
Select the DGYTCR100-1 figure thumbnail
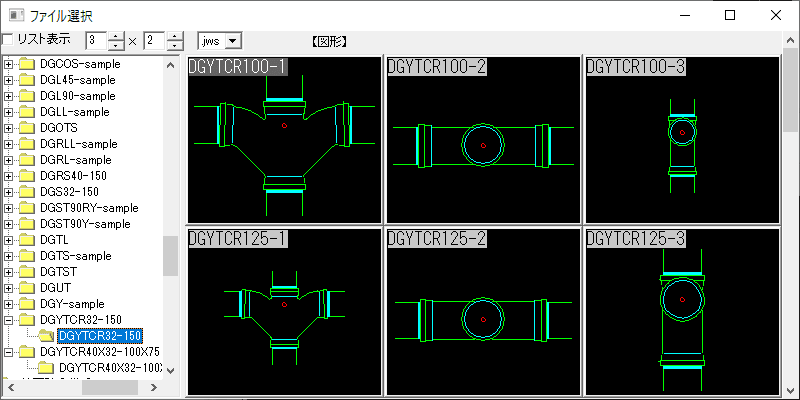point(285,140)
